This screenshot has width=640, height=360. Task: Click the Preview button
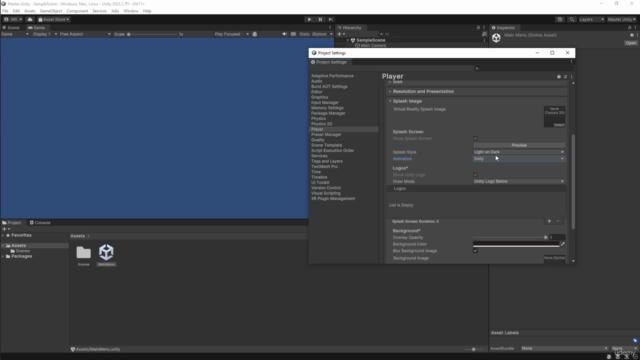[x=519, y=145]
